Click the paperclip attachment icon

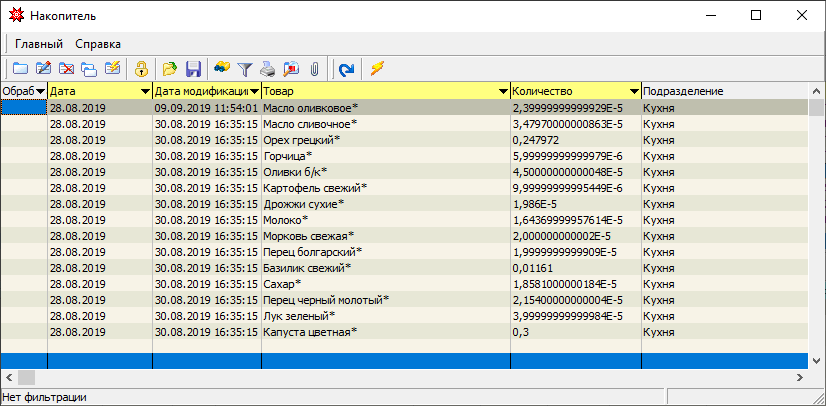314,69
